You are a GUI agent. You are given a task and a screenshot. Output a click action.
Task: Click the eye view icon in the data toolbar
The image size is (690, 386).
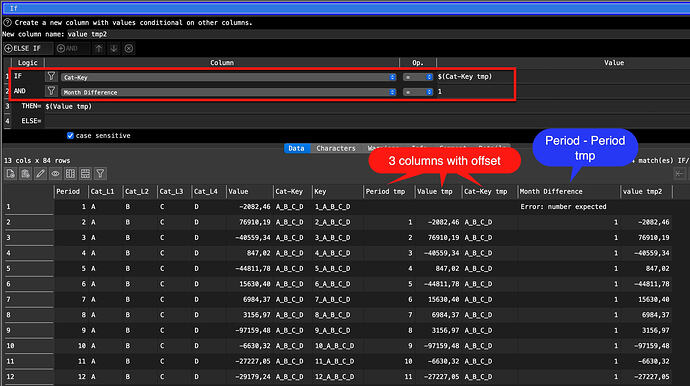55,174
